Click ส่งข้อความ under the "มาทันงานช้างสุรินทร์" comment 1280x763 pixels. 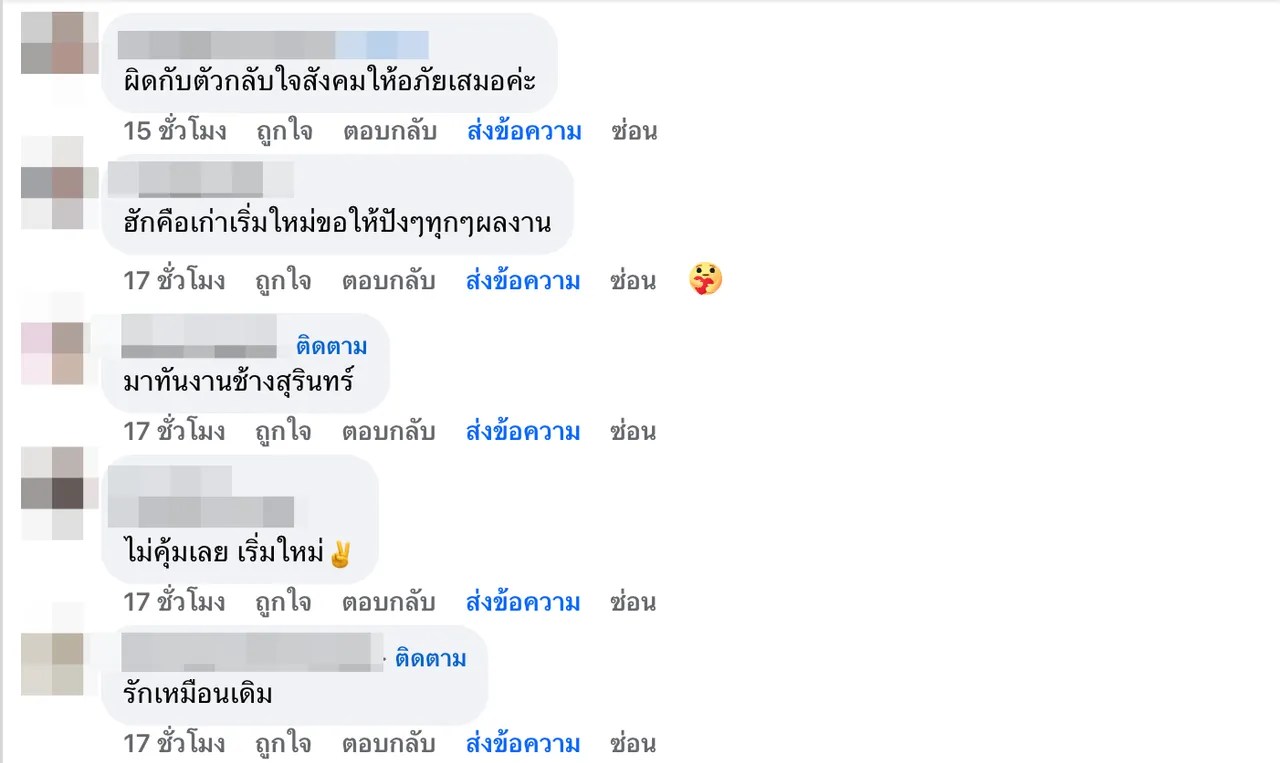(523, 432)
